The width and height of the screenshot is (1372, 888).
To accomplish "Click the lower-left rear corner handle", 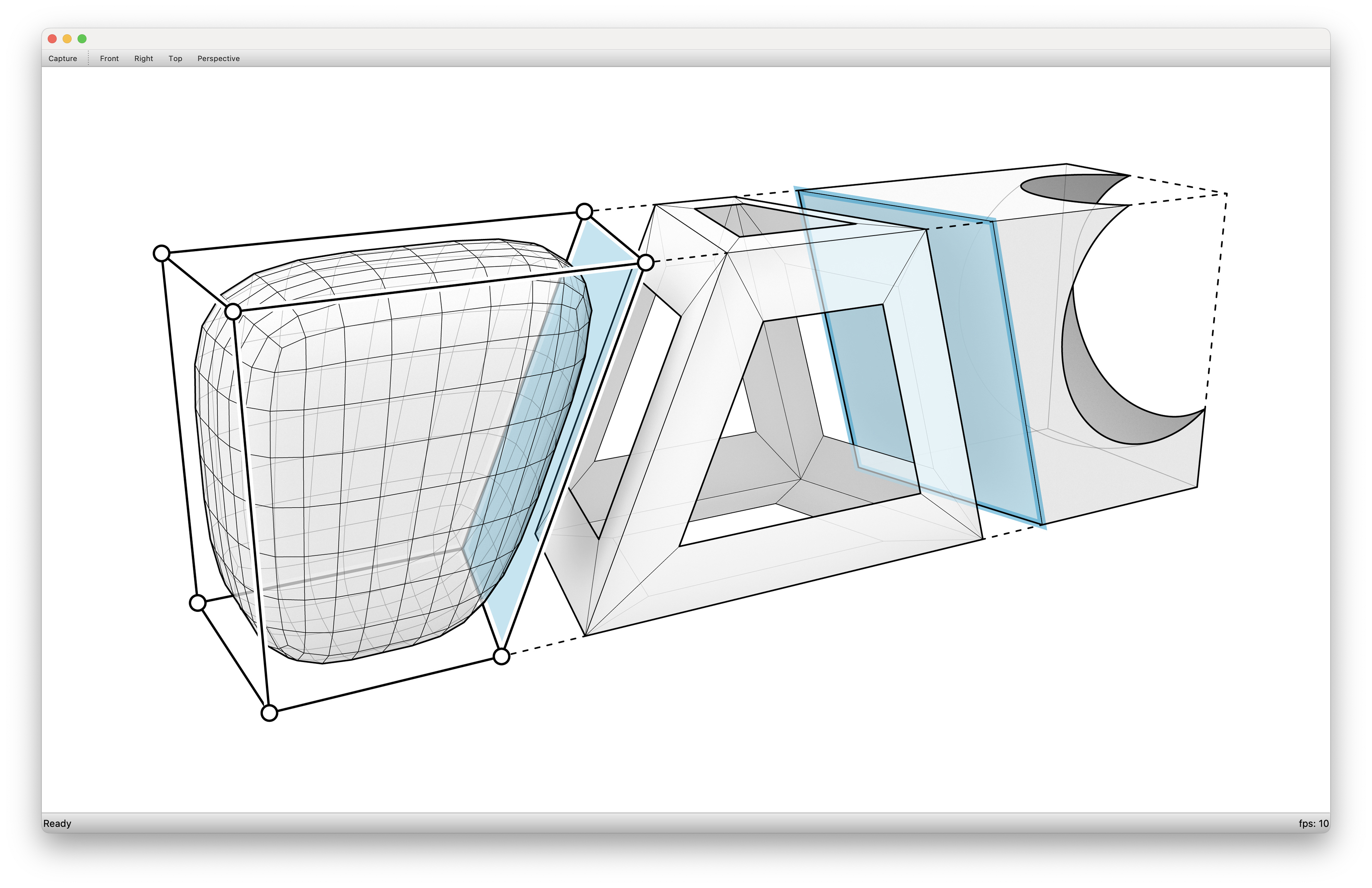I will pos(198,603).
